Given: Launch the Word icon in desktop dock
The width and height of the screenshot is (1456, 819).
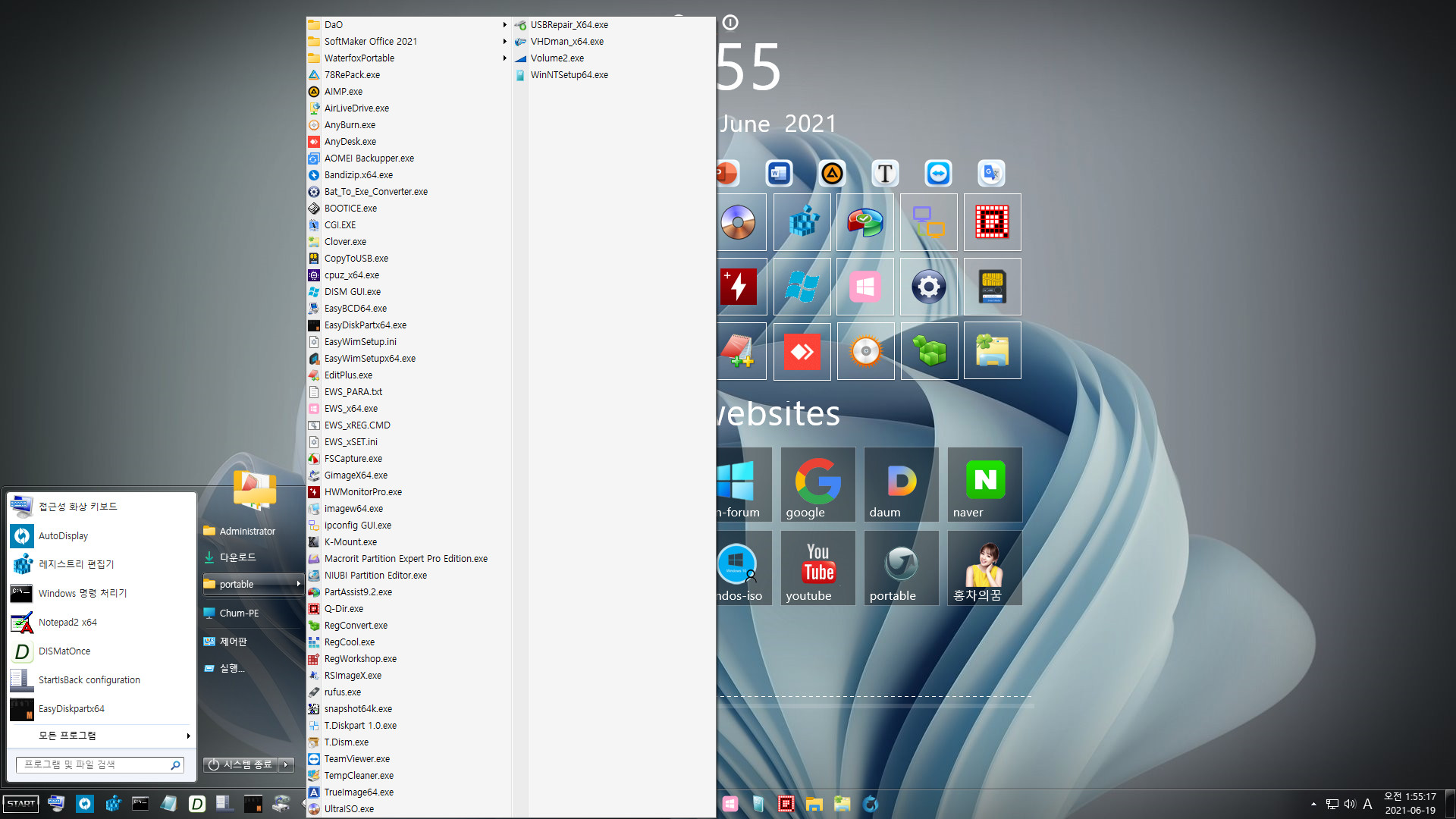Looking at the screenshot, I should (x=779, y=174).
